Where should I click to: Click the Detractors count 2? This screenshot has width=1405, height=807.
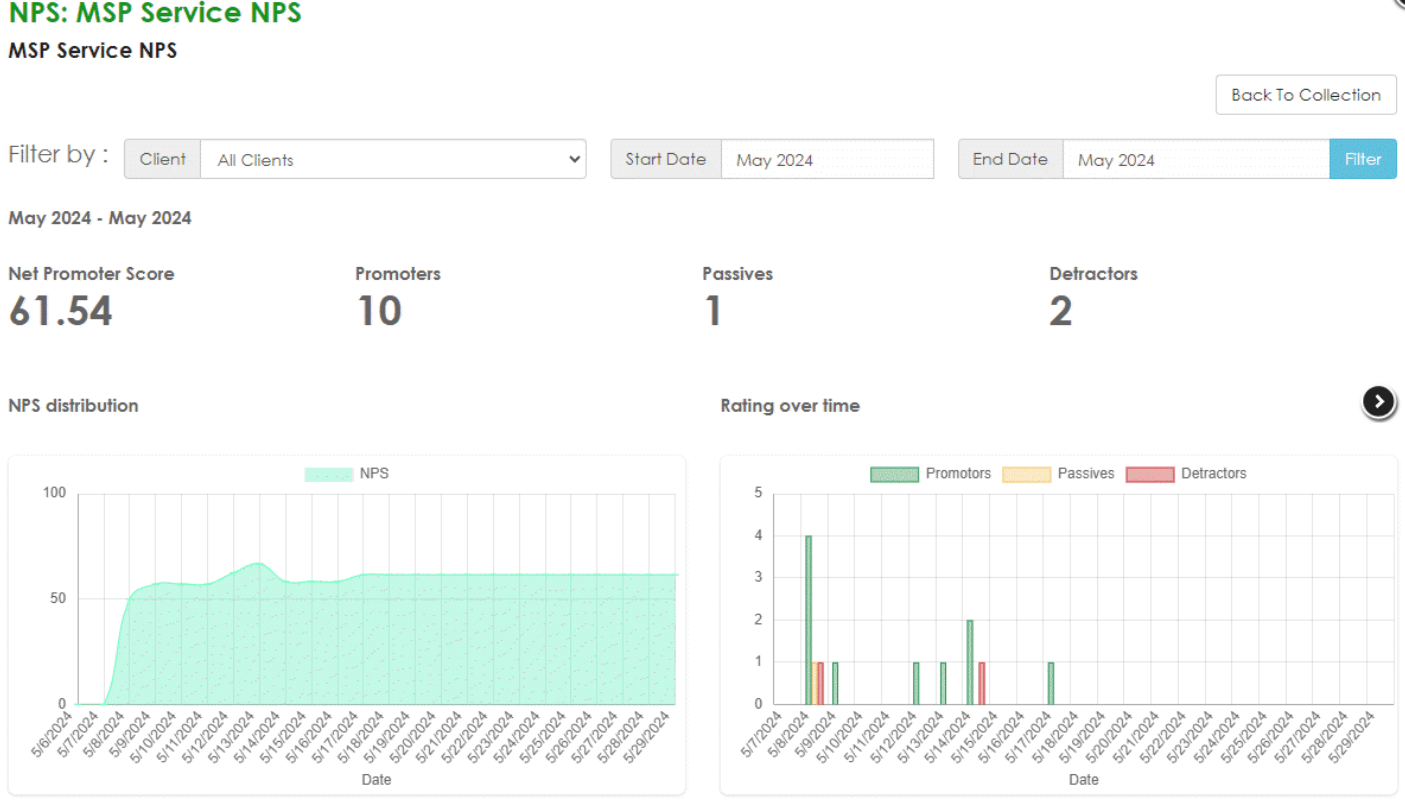click(x=1060, y=311)
